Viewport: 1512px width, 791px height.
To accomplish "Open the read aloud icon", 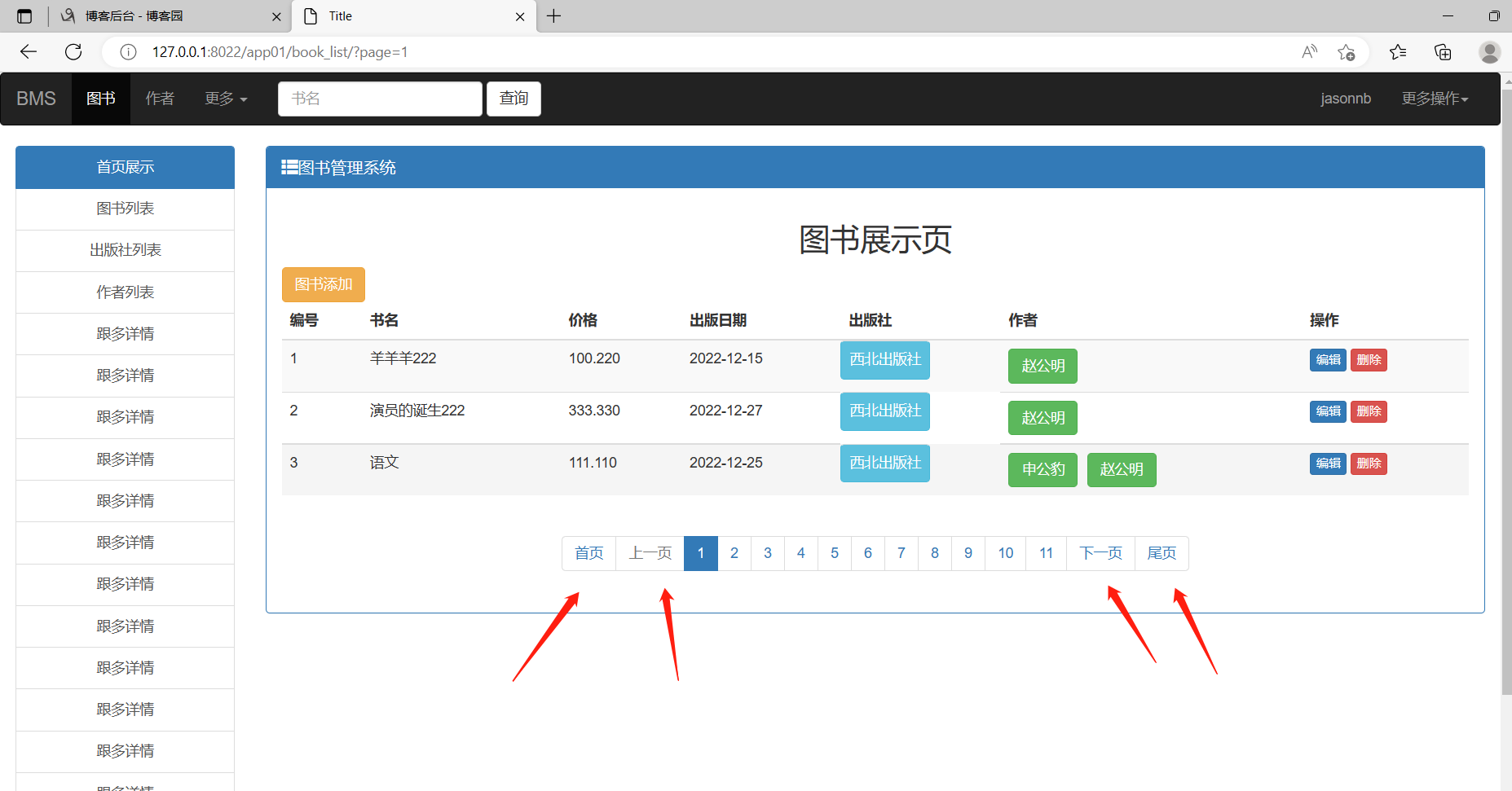I will [1309, 52].
